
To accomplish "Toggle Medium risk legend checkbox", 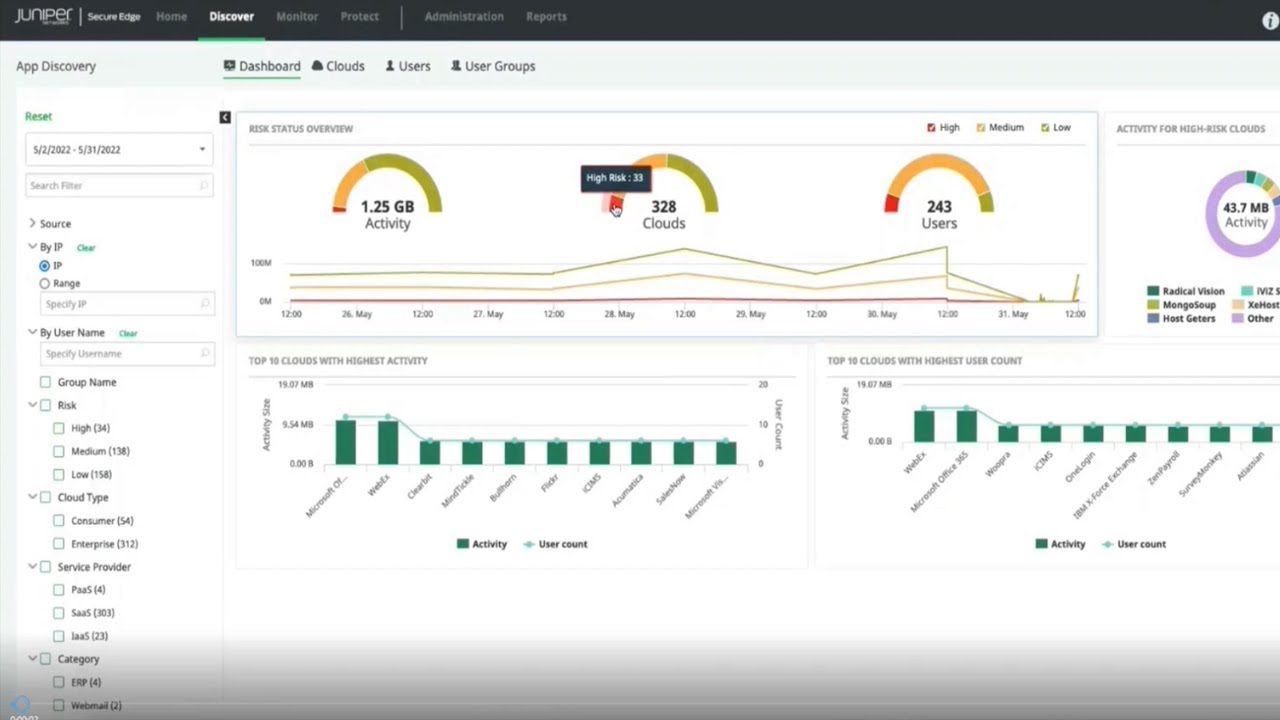I will tap(981, 128).
